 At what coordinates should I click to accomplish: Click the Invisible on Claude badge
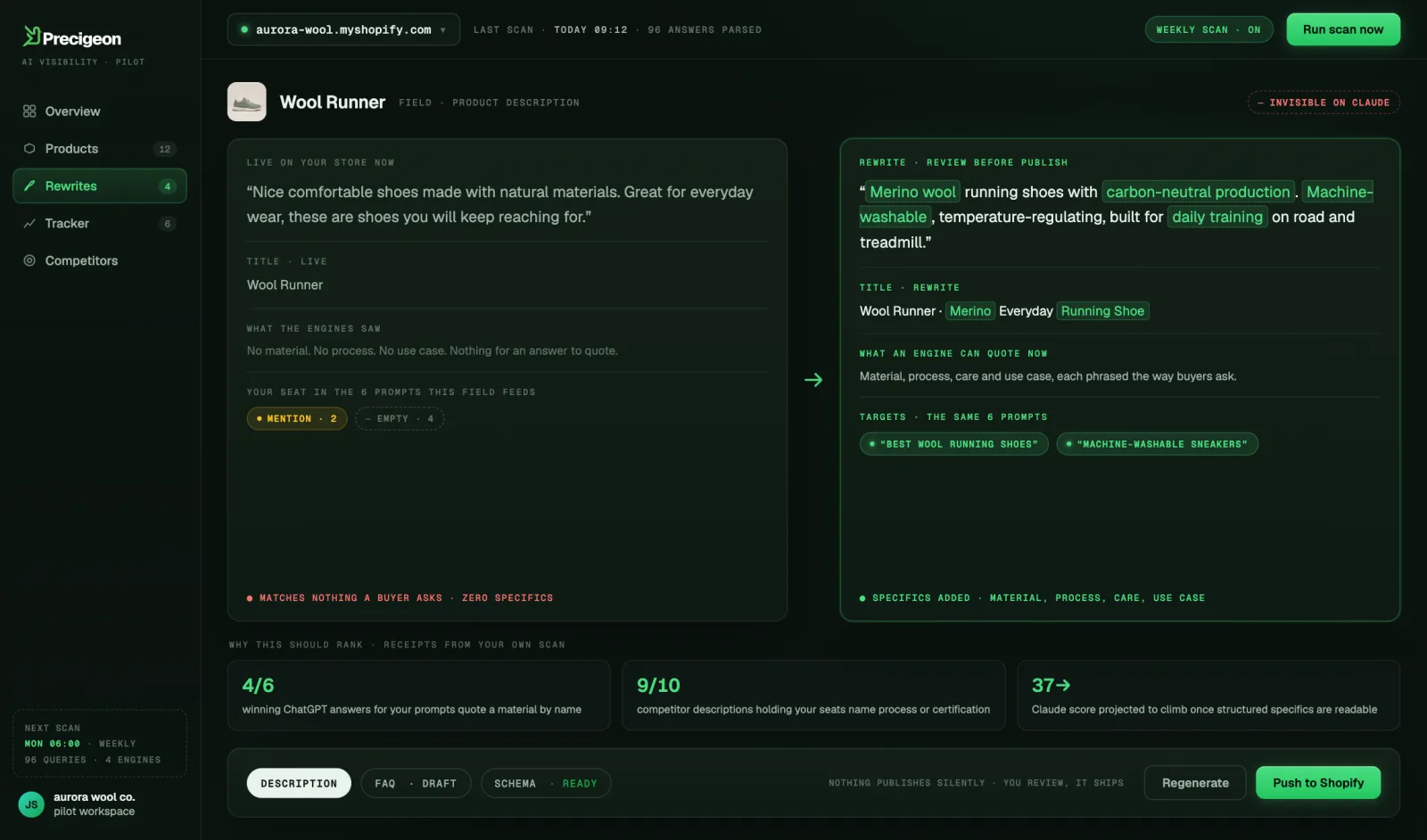(x=1324, y=103)
